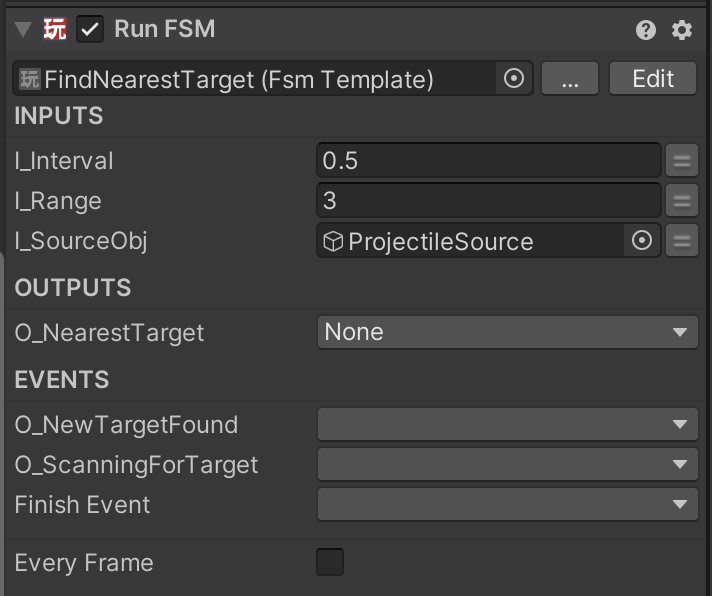The height and width of the screenshot is (596, 712).
Task: Click the cube icon next to ProjectileSource
Action: click(333, 241)
